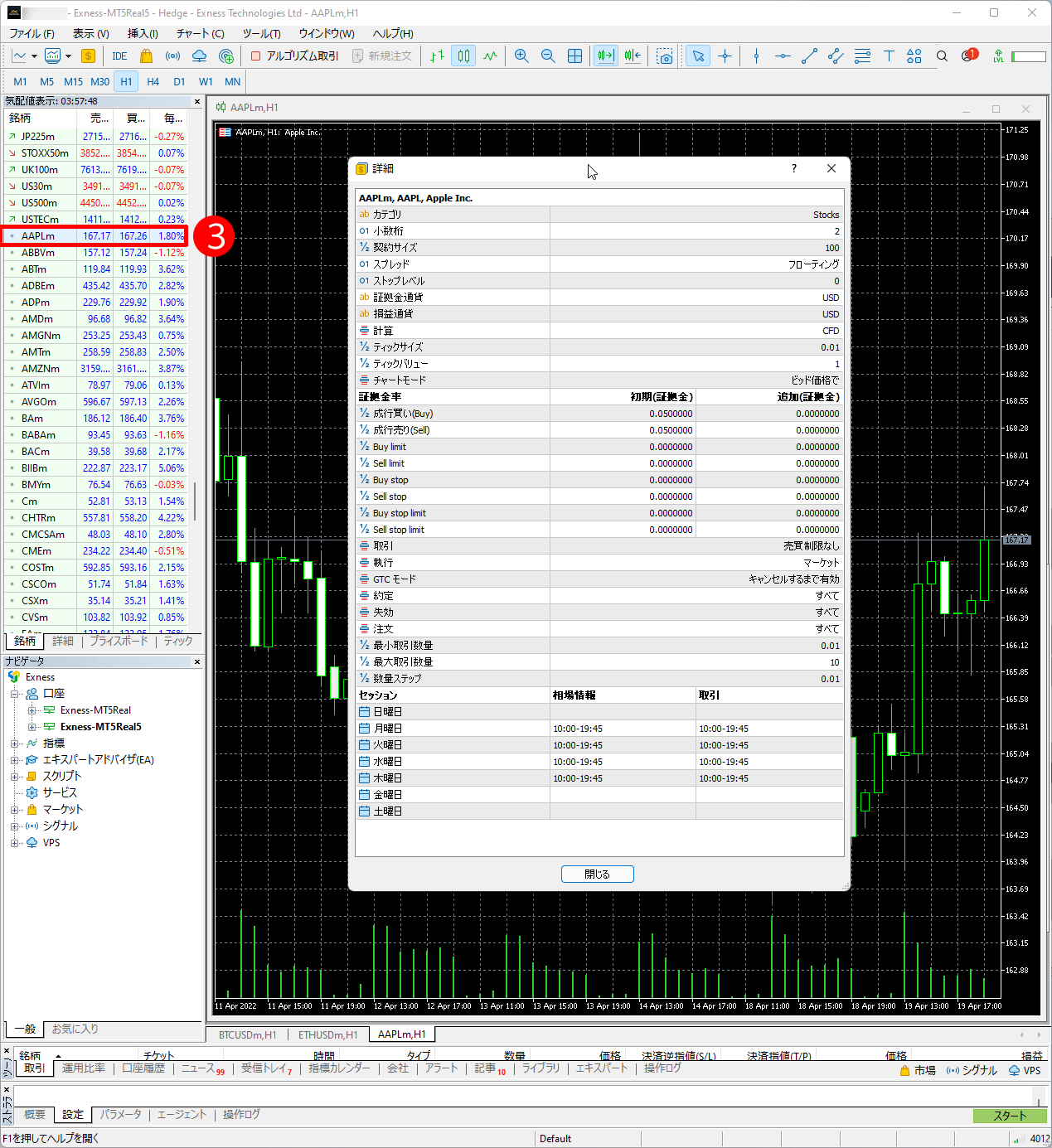The image size is (1052, 1148).
Task: Open account icon with notification badge
Action: click(969, 56)
